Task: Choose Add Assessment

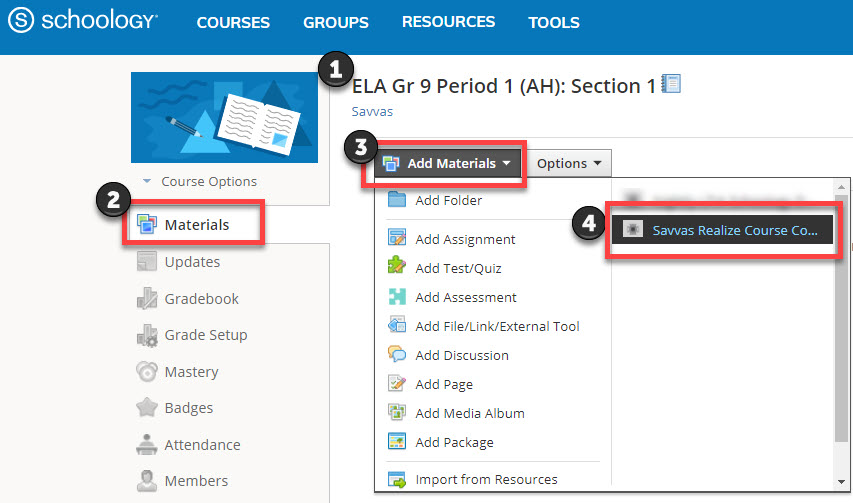Action: pos(466,297)
